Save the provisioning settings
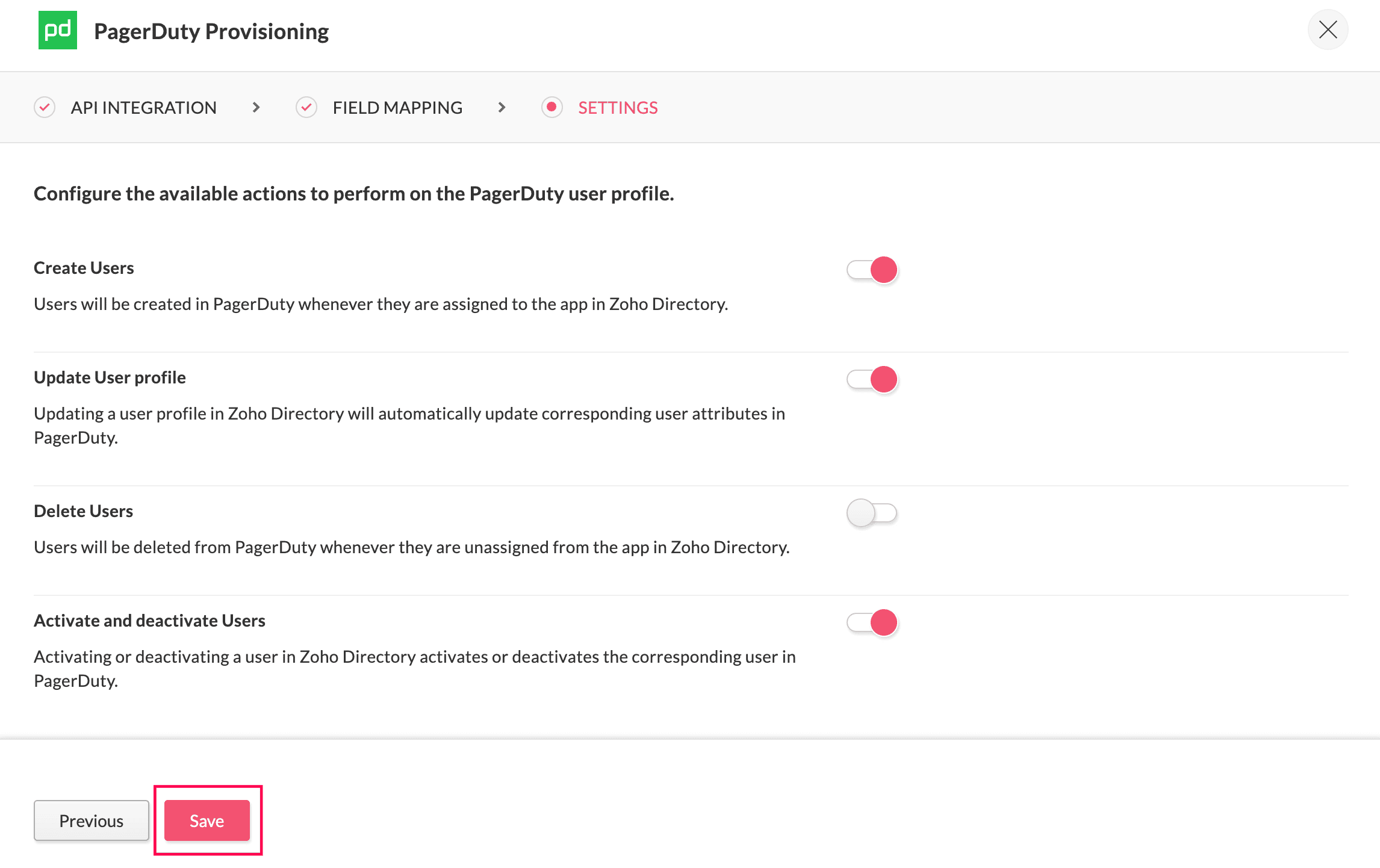The image size is (1380, 868). coord(207,820)
